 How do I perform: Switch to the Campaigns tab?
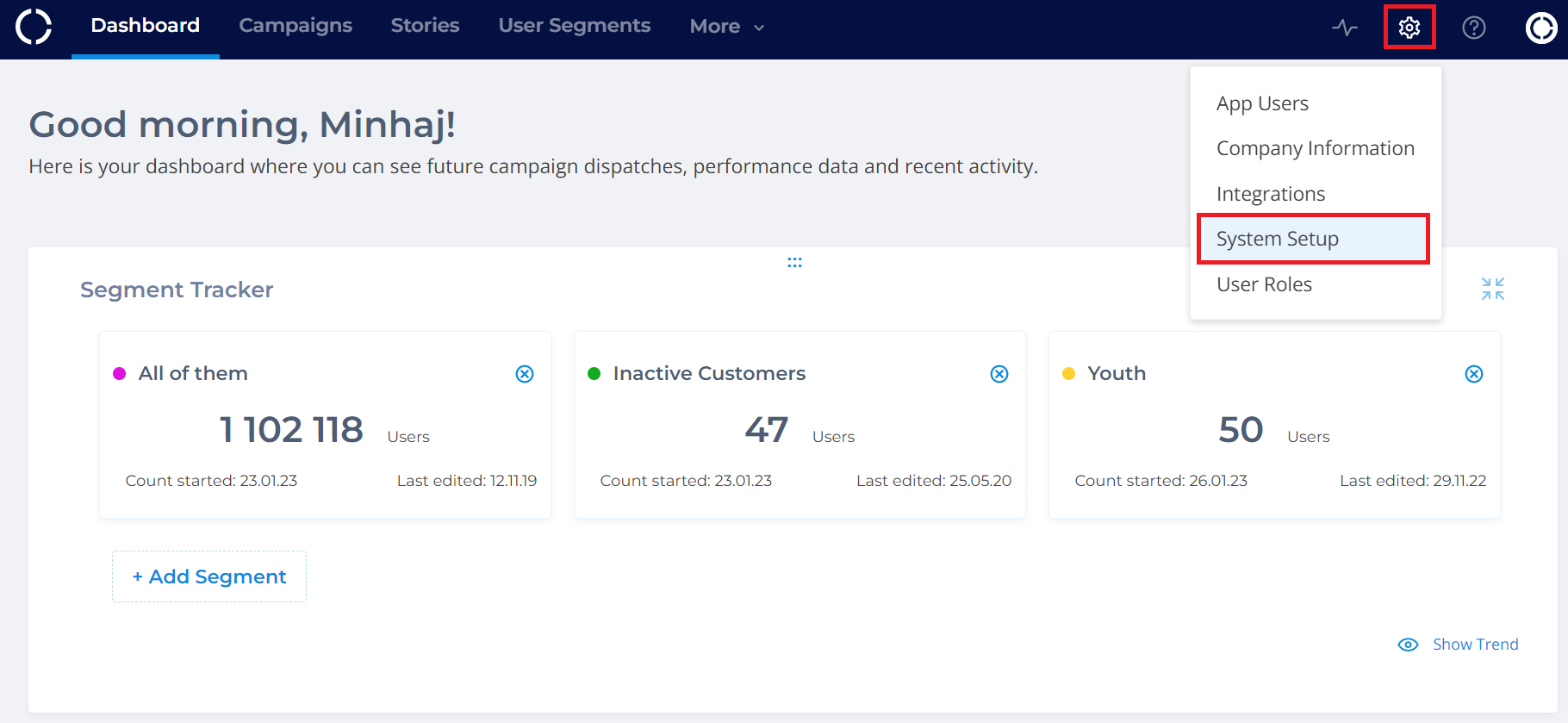pos(296,26)
